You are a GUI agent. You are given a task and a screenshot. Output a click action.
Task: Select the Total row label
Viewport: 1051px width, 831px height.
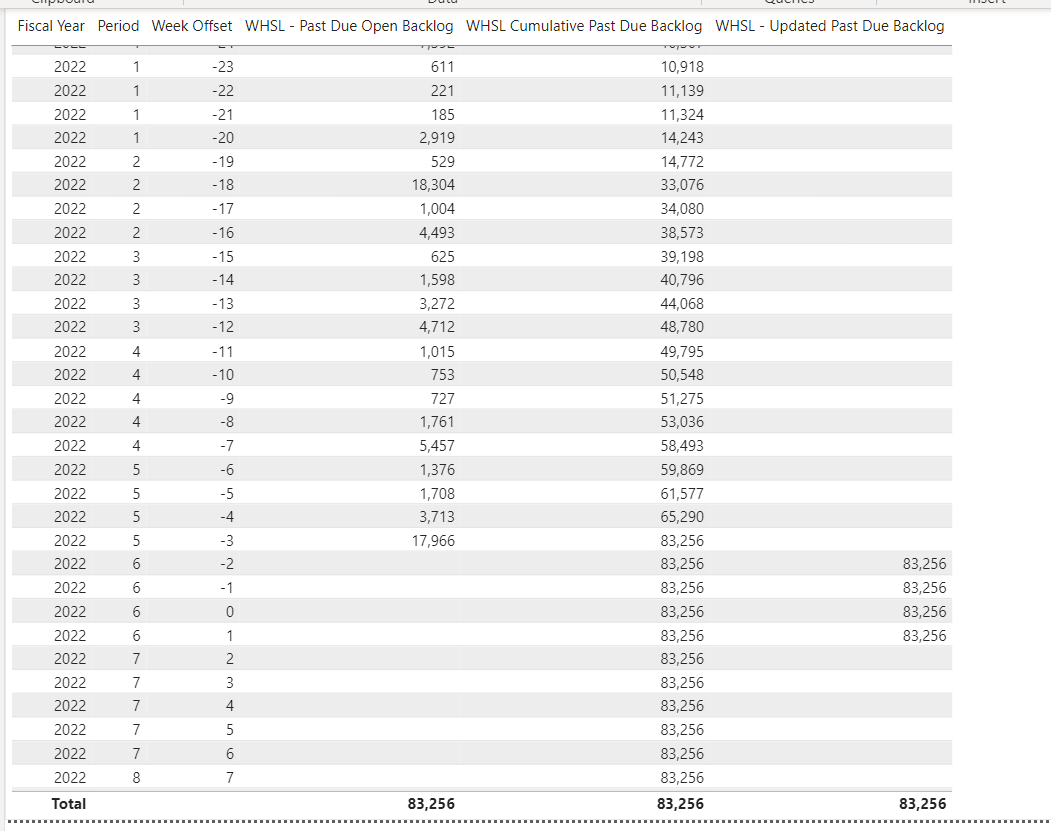(68, 804)
